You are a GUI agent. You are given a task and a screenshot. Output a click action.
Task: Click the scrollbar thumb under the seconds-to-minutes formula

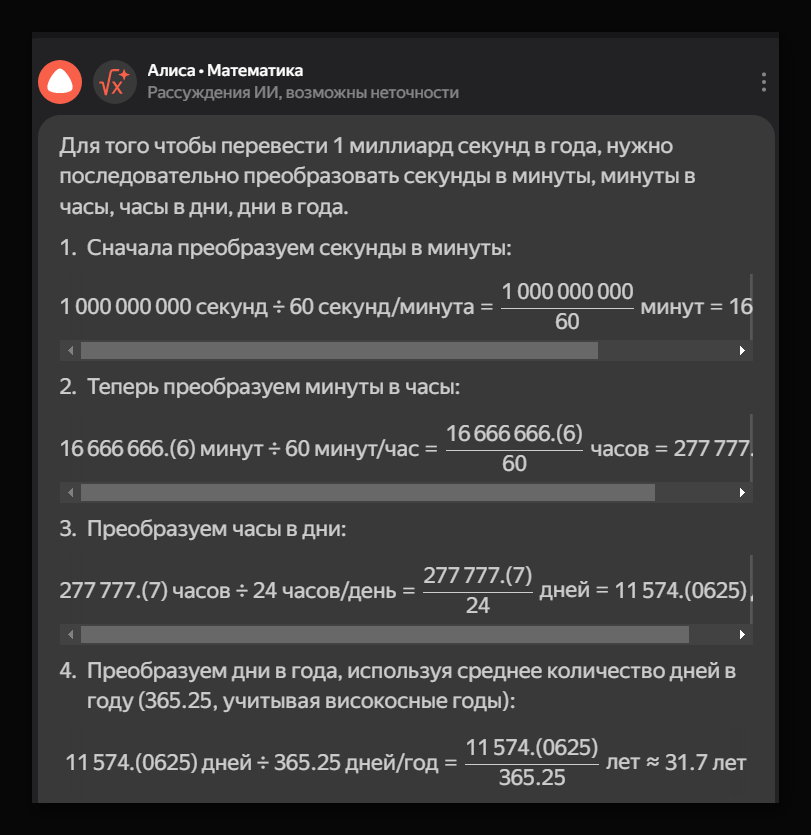339,351
